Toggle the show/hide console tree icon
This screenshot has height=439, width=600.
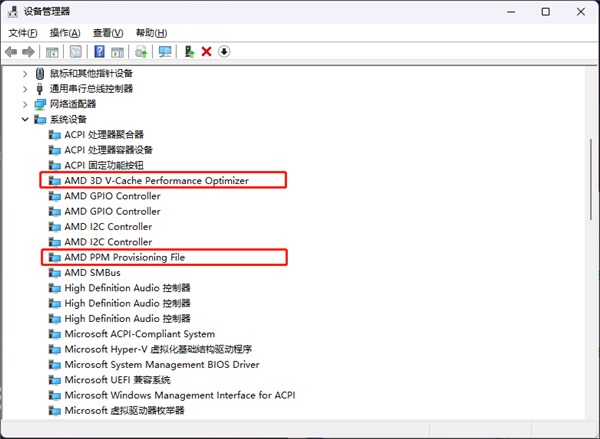tap(52, 52)
